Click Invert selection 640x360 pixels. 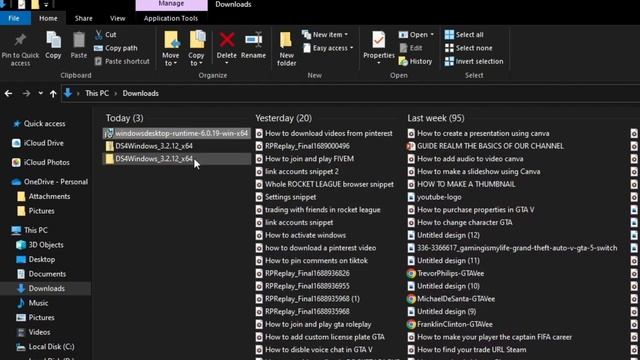coord(474,61)
